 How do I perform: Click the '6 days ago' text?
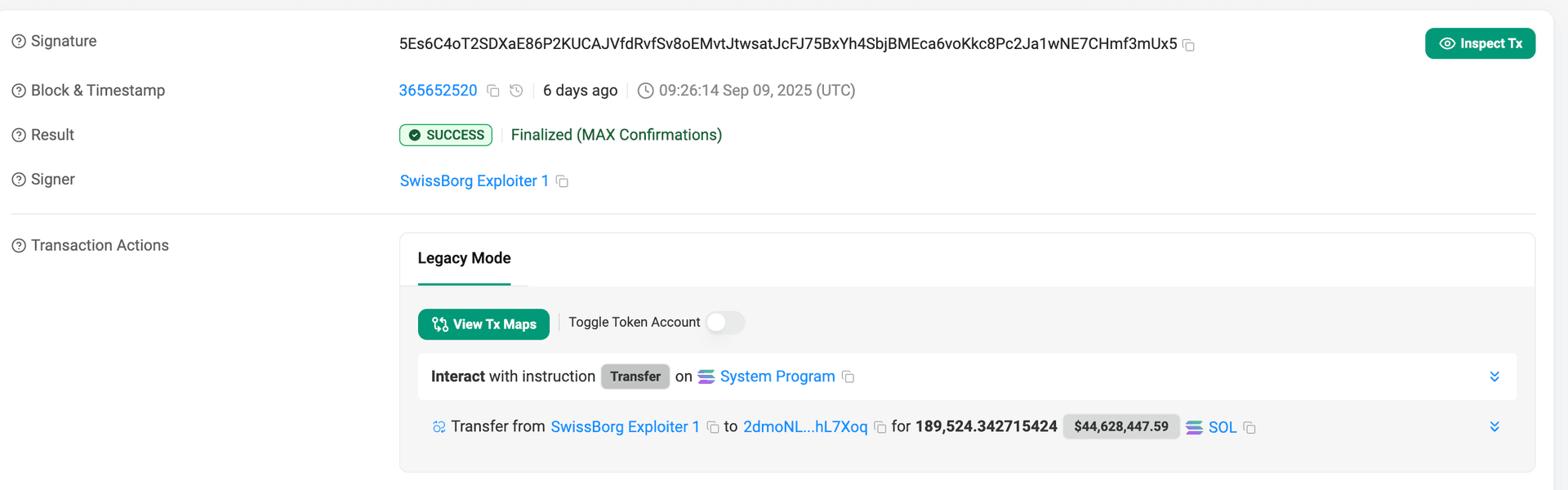[581, 91]
